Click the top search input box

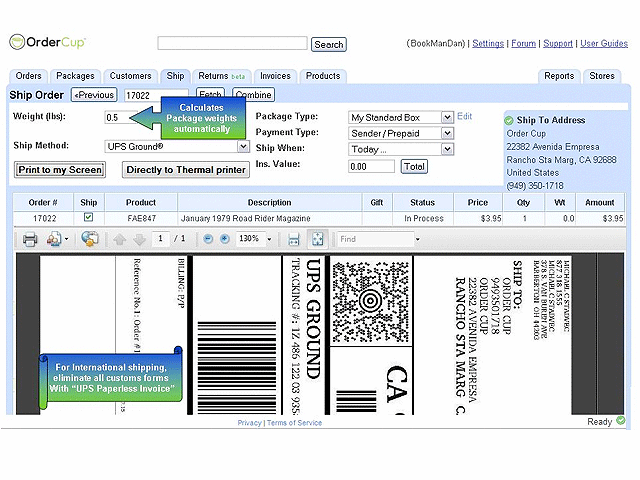pos(233,43)
